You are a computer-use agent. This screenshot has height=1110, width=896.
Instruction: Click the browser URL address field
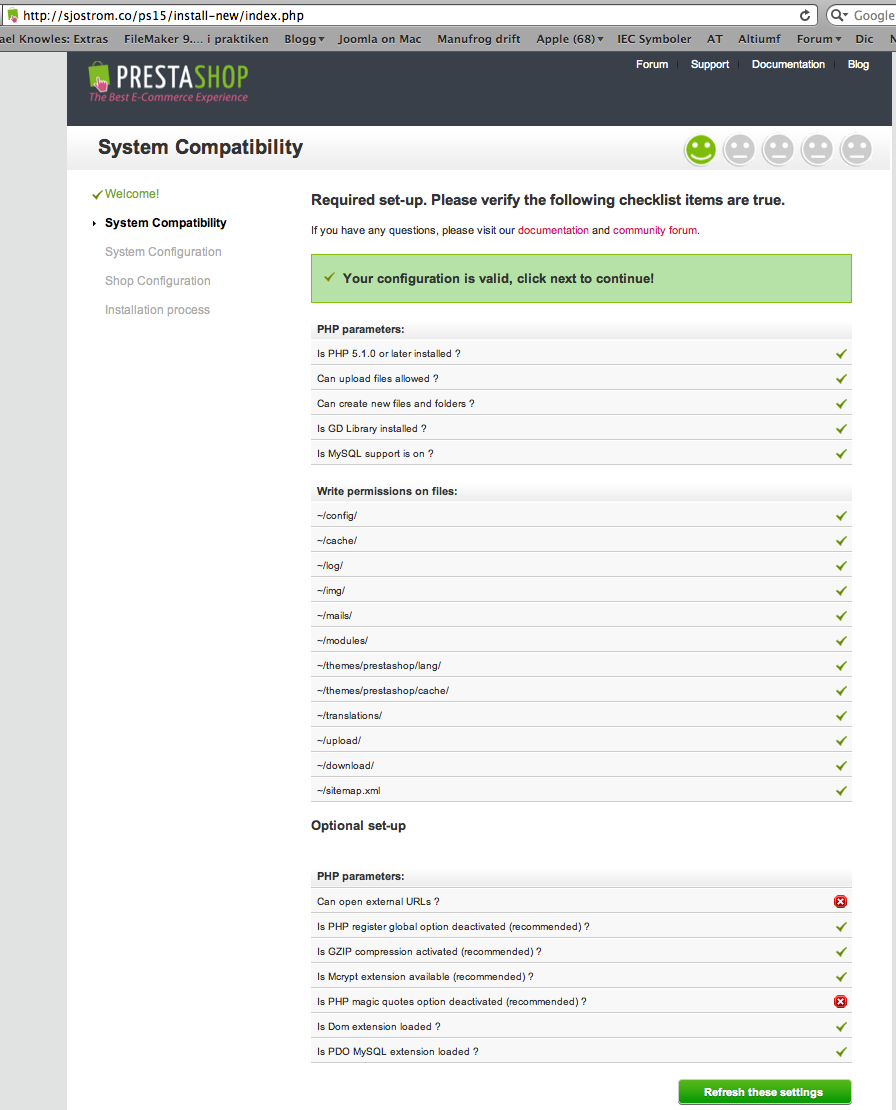(x=400, y=16)
